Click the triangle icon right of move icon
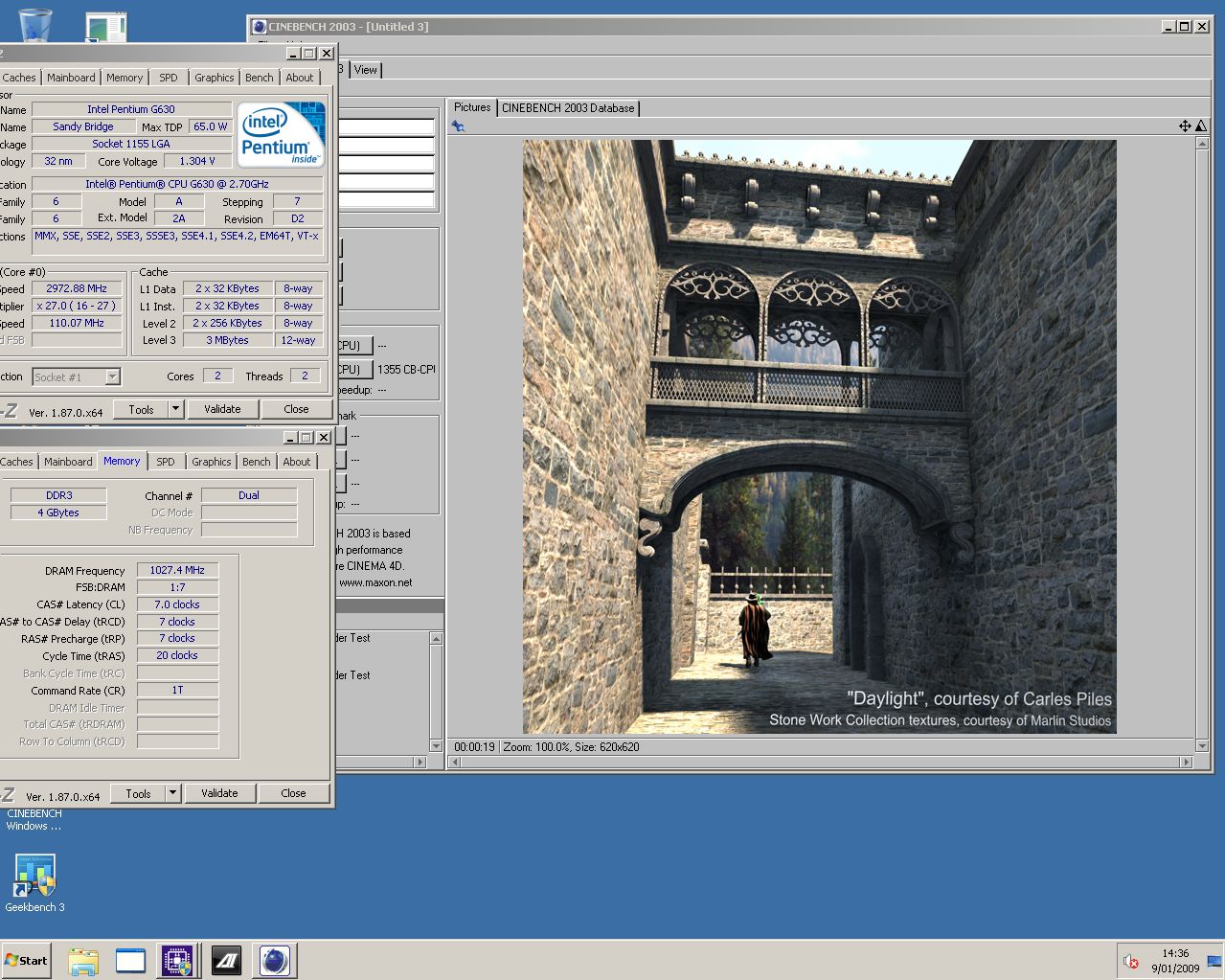1225x980 pixels. (1201, 126)
